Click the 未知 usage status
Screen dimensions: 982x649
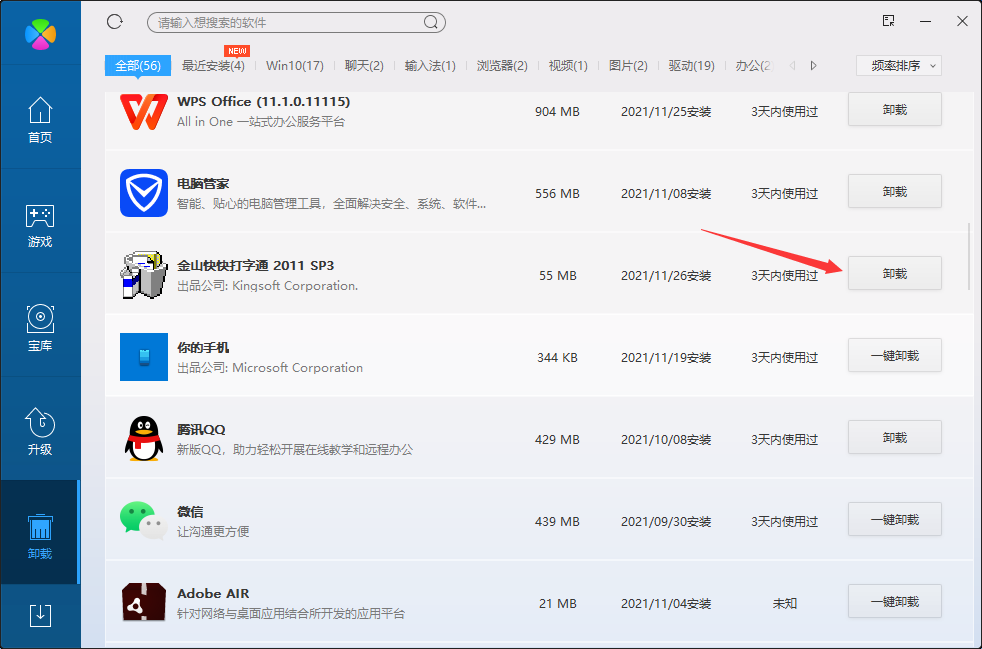[785, 604]
